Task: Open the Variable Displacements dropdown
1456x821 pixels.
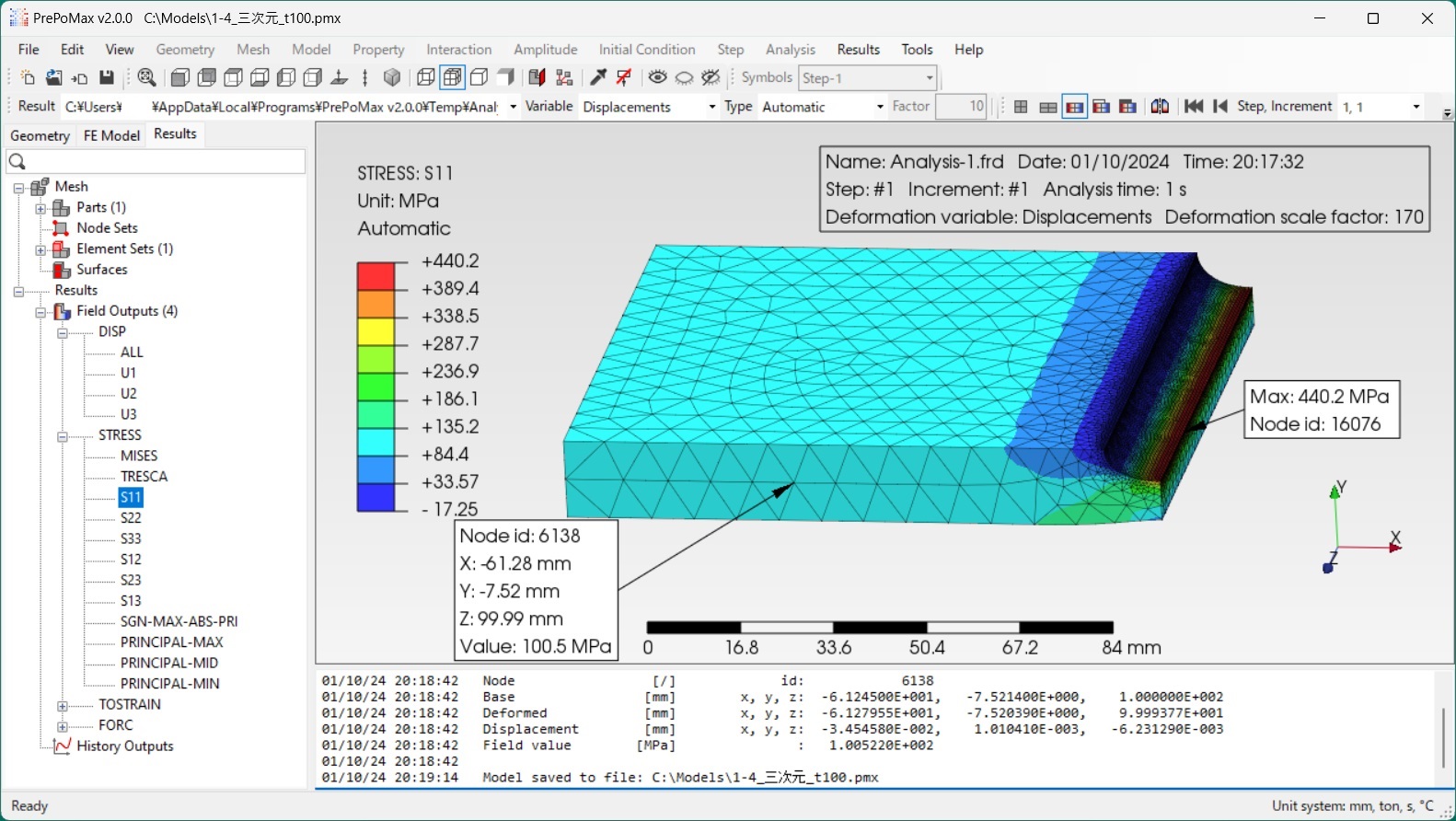Action: pyautogui.click(x=712, y=107)
